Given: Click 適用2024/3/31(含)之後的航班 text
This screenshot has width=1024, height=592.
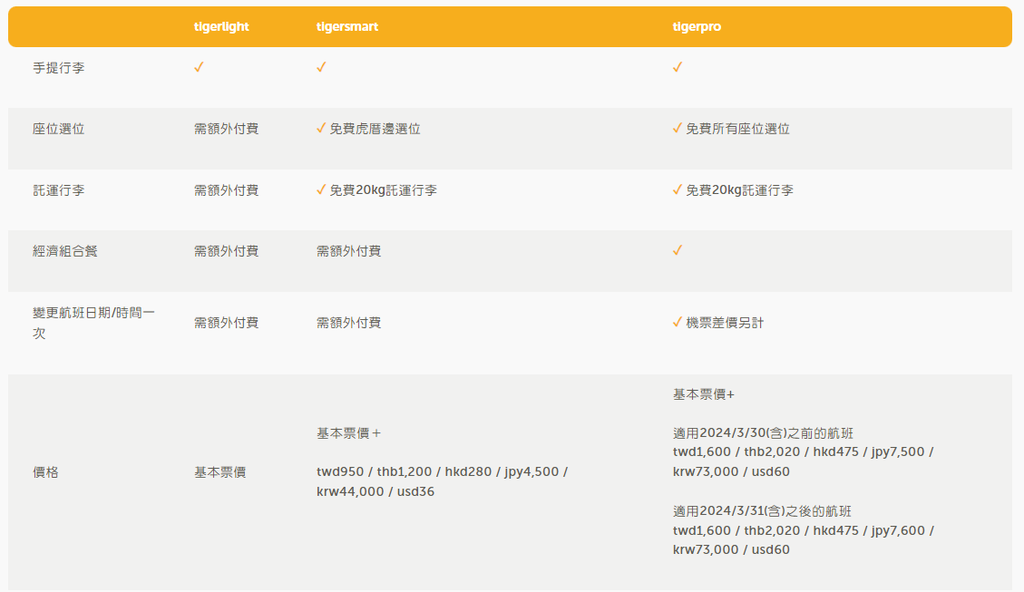Looking at the screenshot, I should click(x=762, y=511).
